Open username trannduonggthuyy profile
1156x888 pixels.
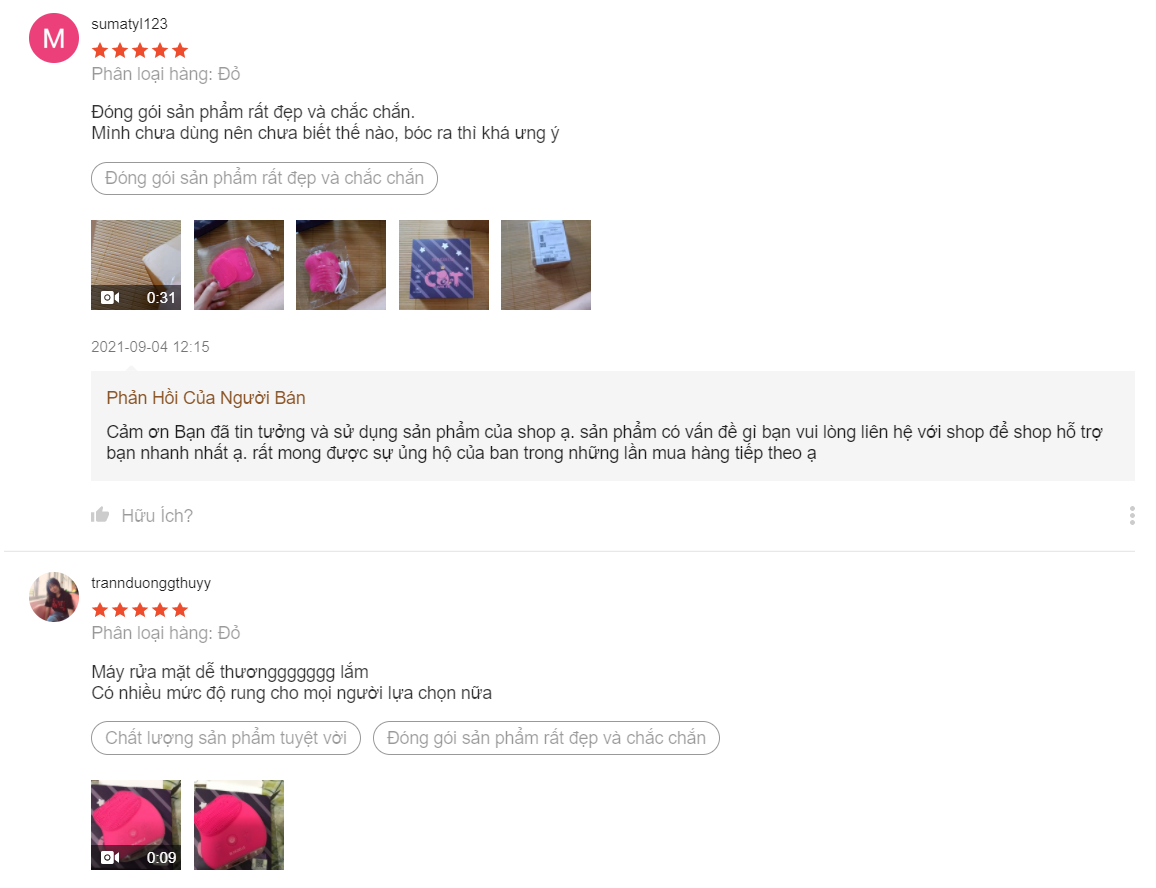point(151,583)
